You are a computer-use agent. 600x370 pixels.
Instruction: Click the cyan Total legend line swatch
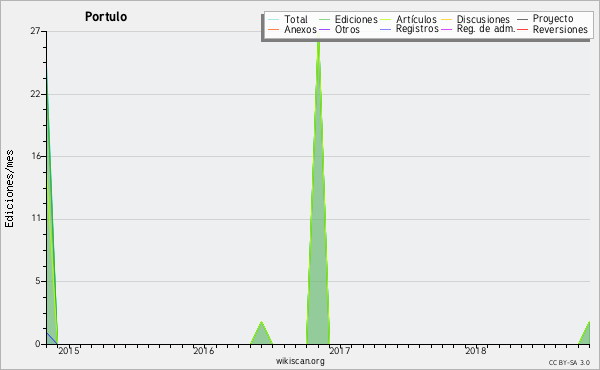[x=274, y=20]
